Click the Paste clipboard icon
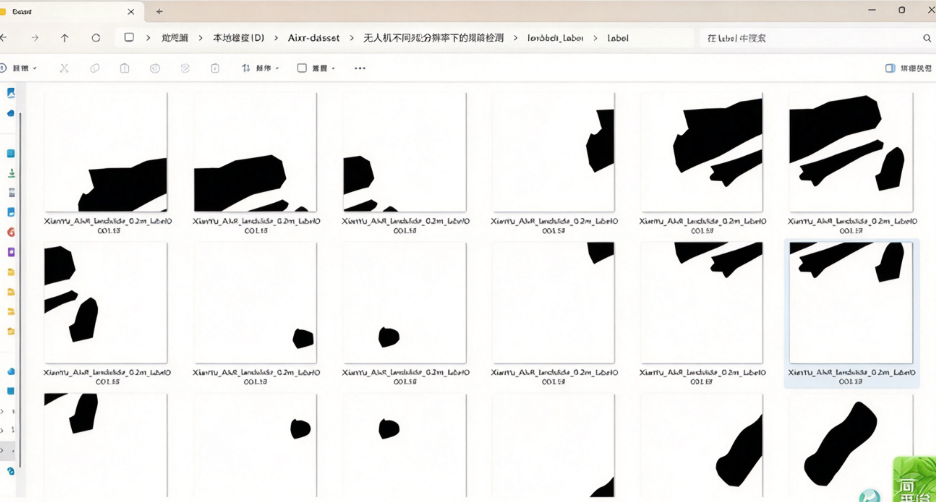Image resolution: width=936 pixels, height=502 pixels. (124, 68)
